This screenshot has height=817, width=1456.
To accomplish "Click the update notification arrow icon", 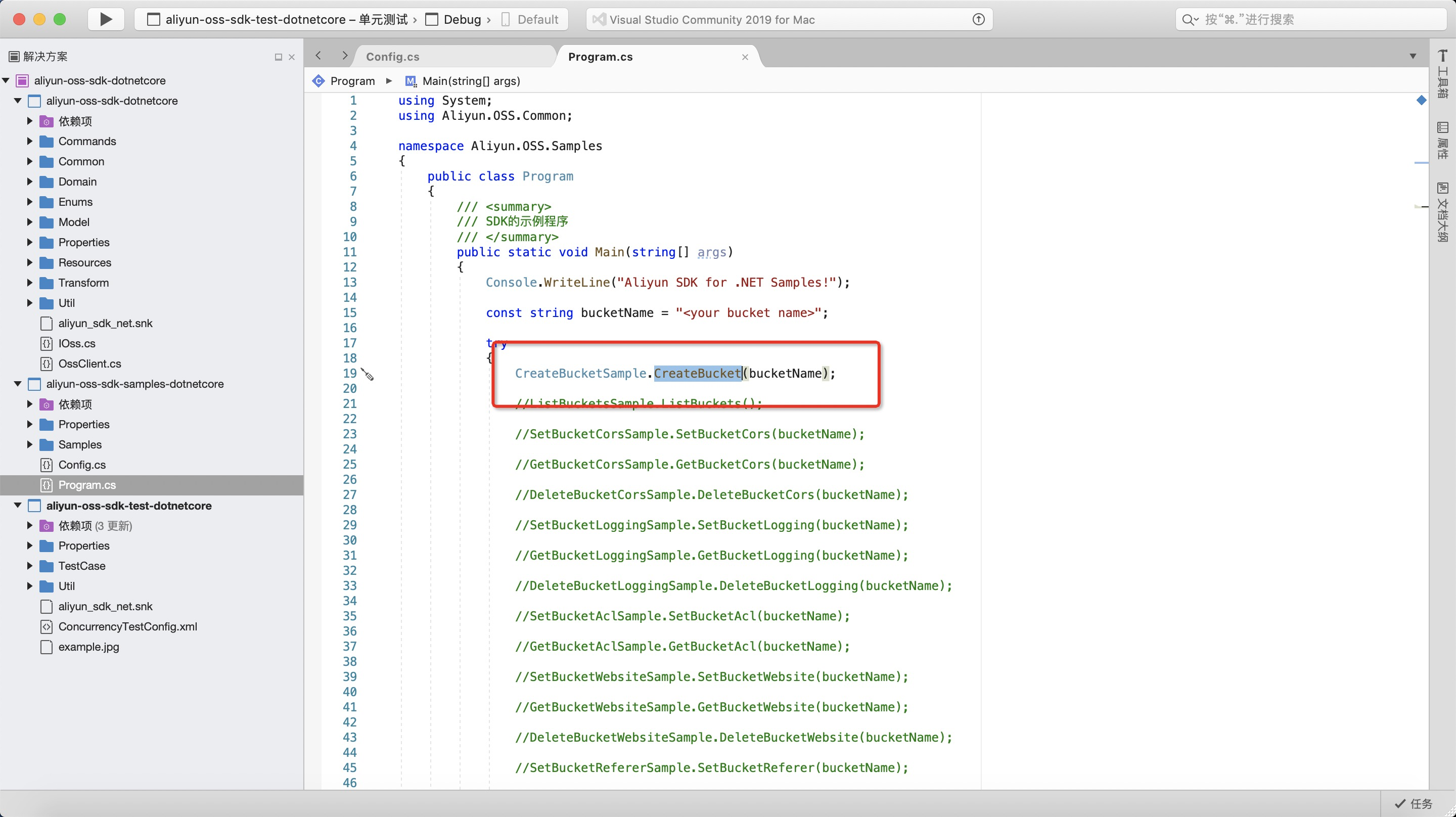I will pyautogui.click(x=978, y=19).
